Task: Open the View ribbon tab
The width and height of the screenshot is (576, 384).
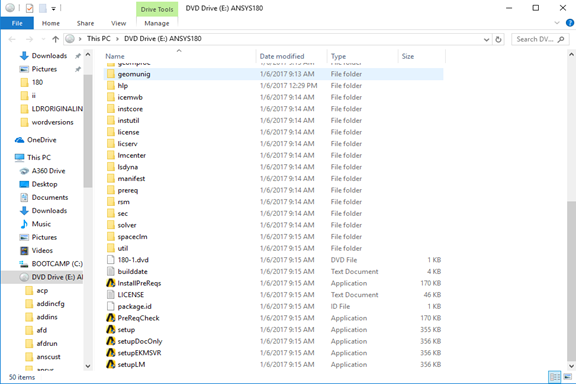Action: pos(118,23)
